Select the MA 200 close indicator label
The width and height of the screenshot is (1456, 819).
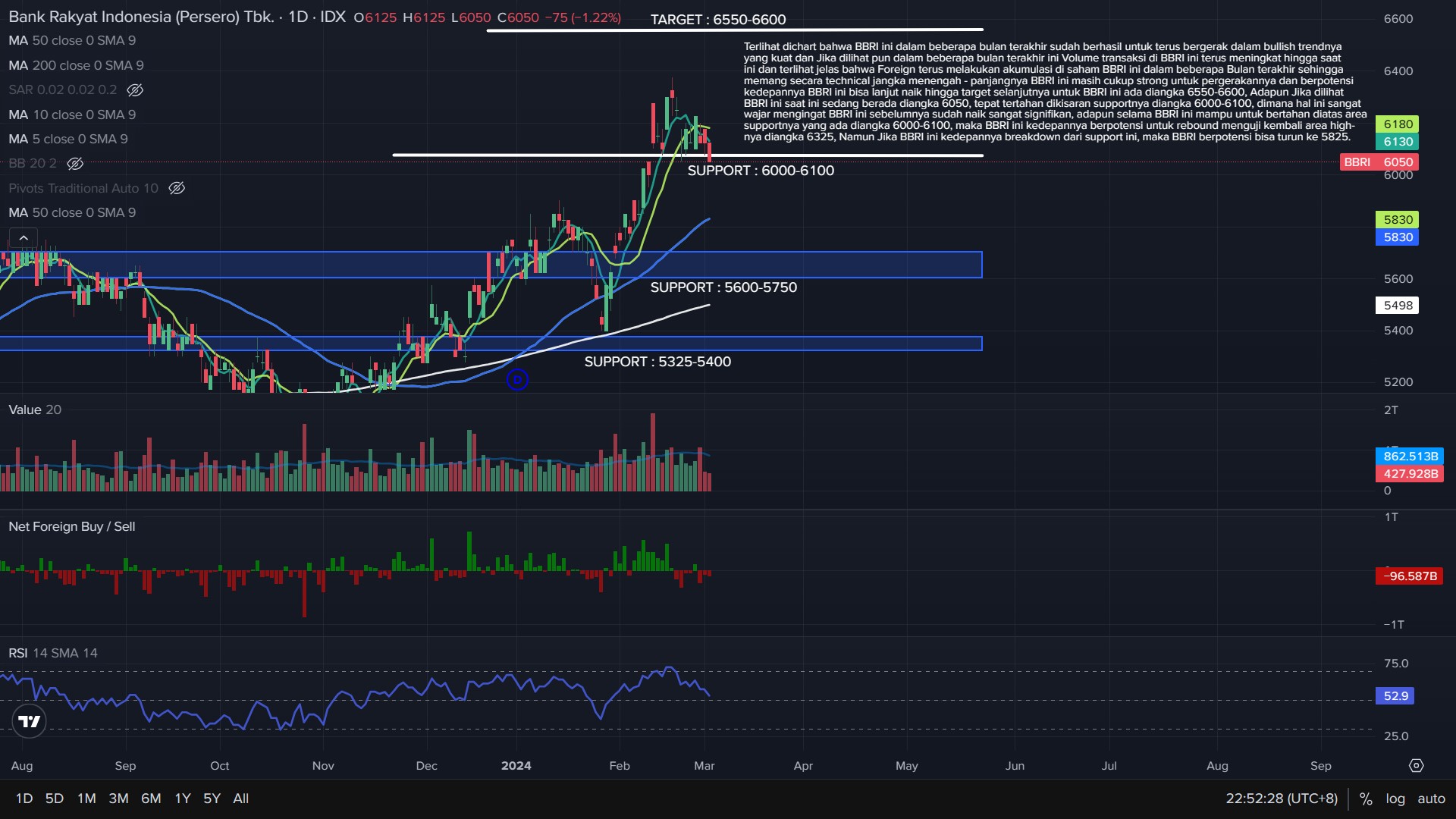(x=76, y=65)
